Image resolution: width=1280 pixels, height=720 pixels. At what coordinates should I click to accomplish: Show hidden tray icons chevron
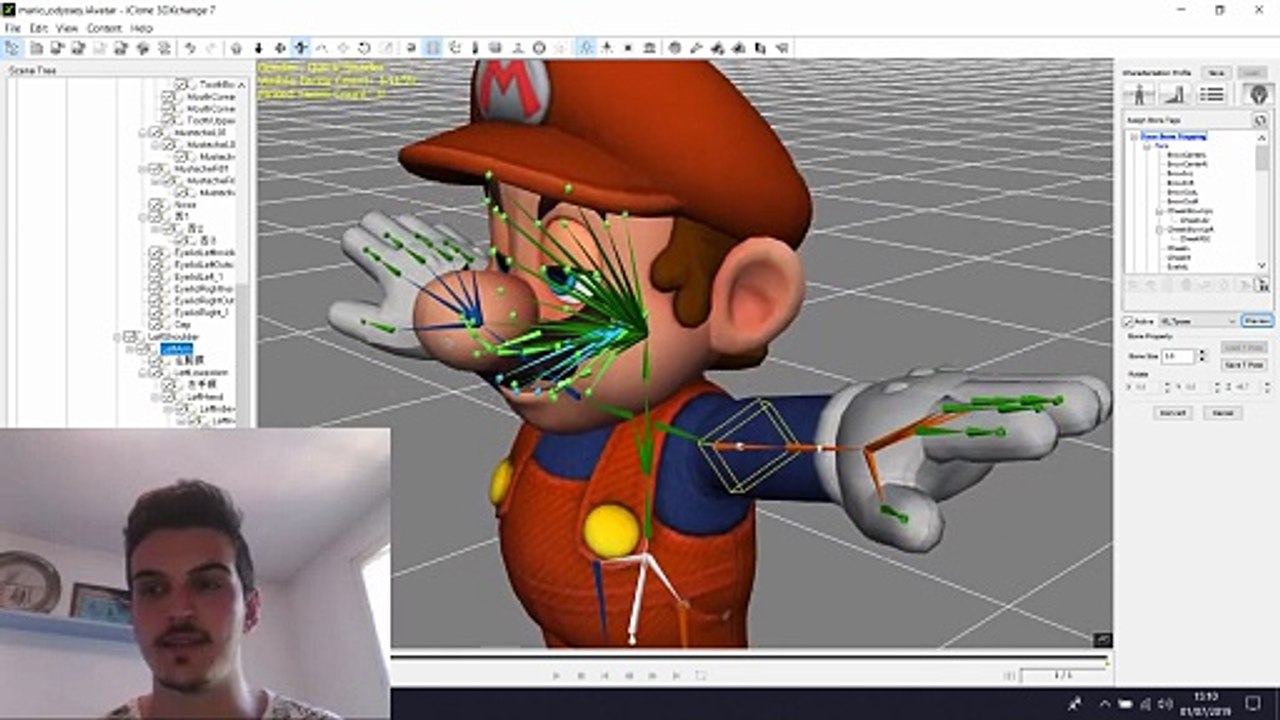point(1104,703)
